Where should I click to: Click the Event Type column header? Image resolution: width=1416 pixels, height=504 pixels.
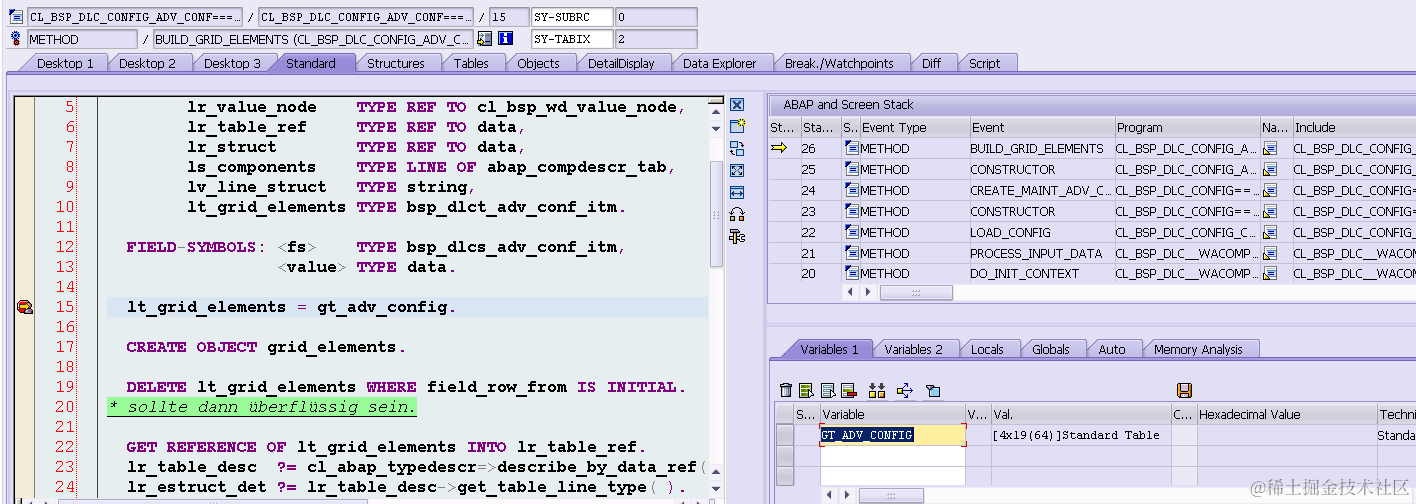point(914,127)
